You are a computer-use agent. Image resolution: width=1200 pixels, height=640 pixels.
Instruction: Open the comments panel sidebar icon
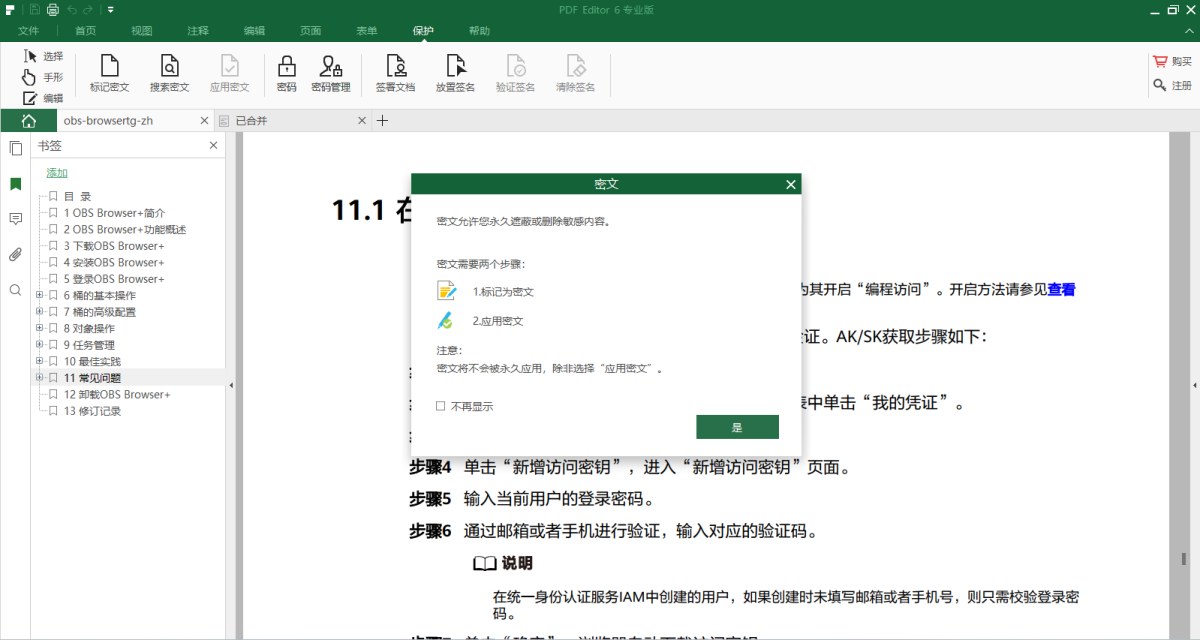click(x=15, y=219)
